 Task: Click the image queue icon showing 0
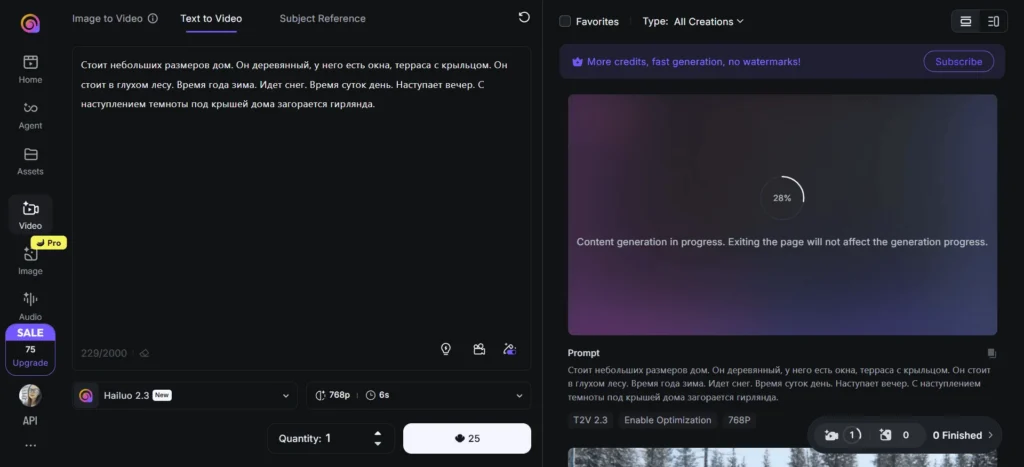(x=894, y=435)
